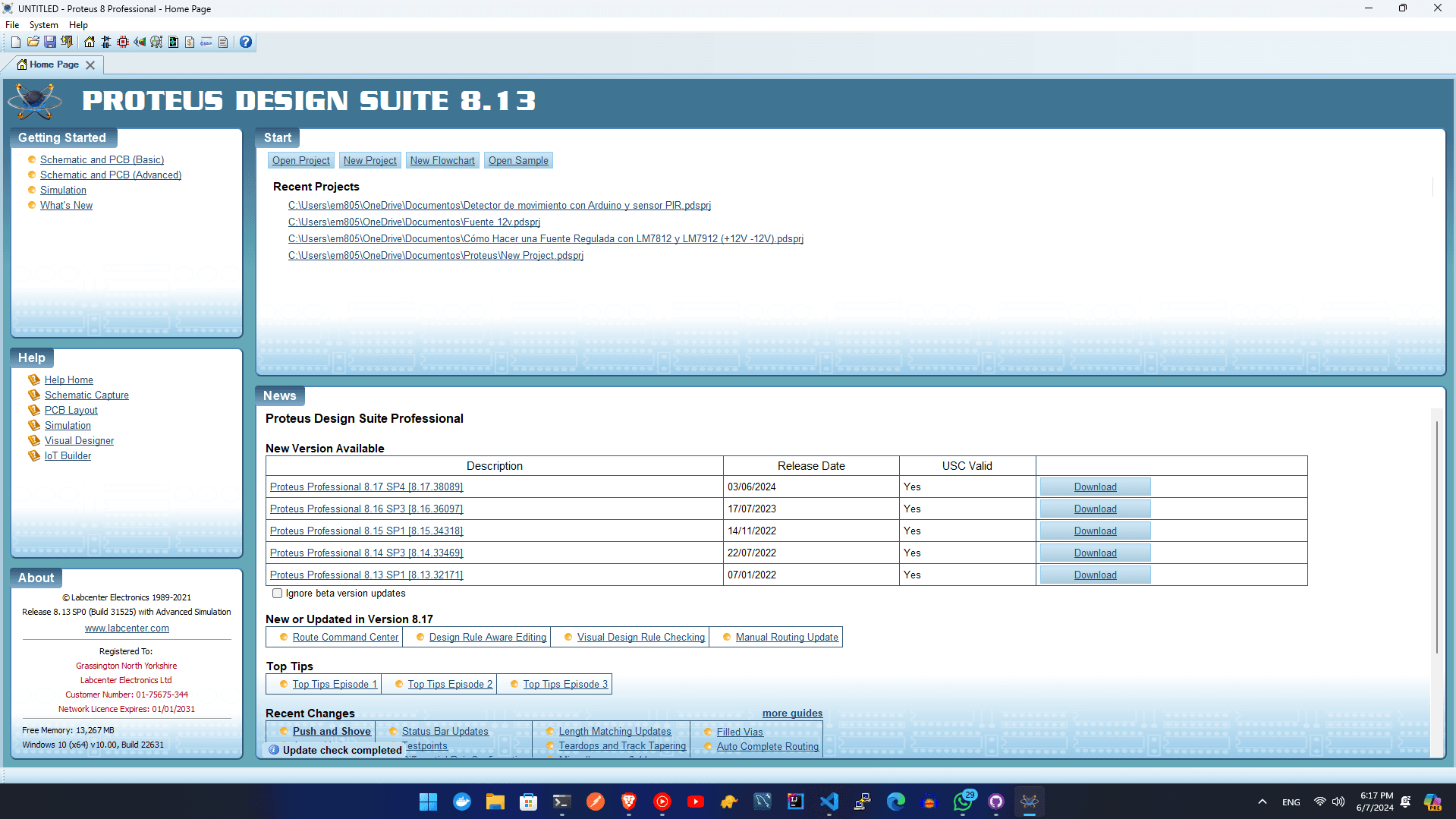Click the New Project button

[x=370, y=160]
